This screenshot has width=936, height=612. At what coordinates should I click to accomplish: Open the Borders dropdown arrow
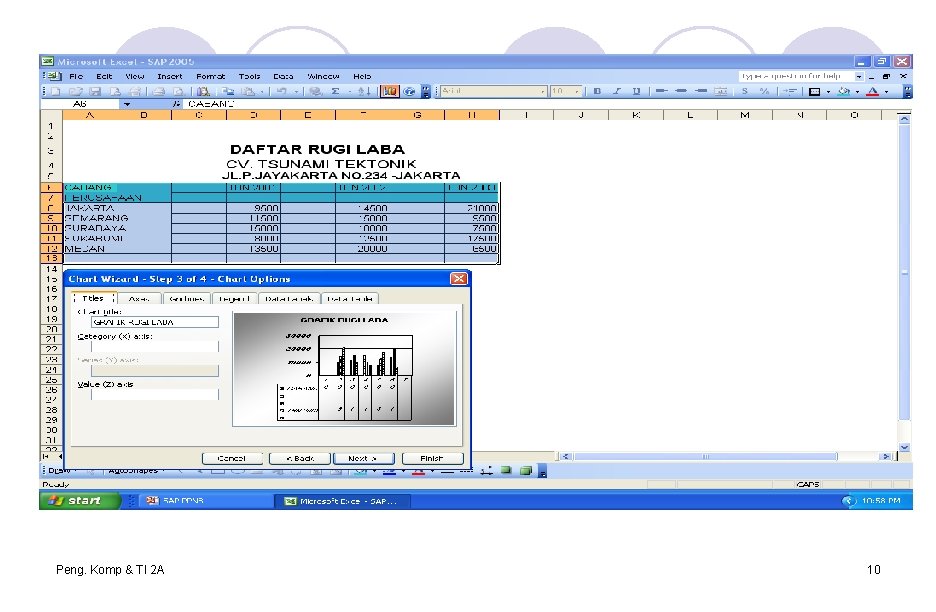(x=829, y=92)
